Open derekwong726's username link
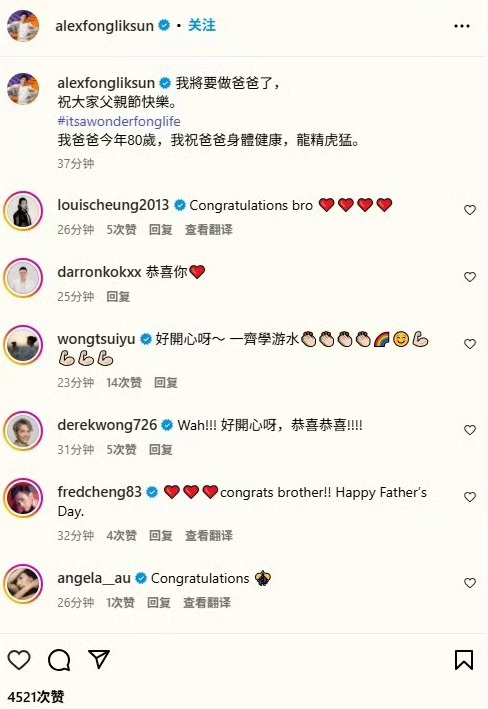488x709 pixels. pos(107,425)
